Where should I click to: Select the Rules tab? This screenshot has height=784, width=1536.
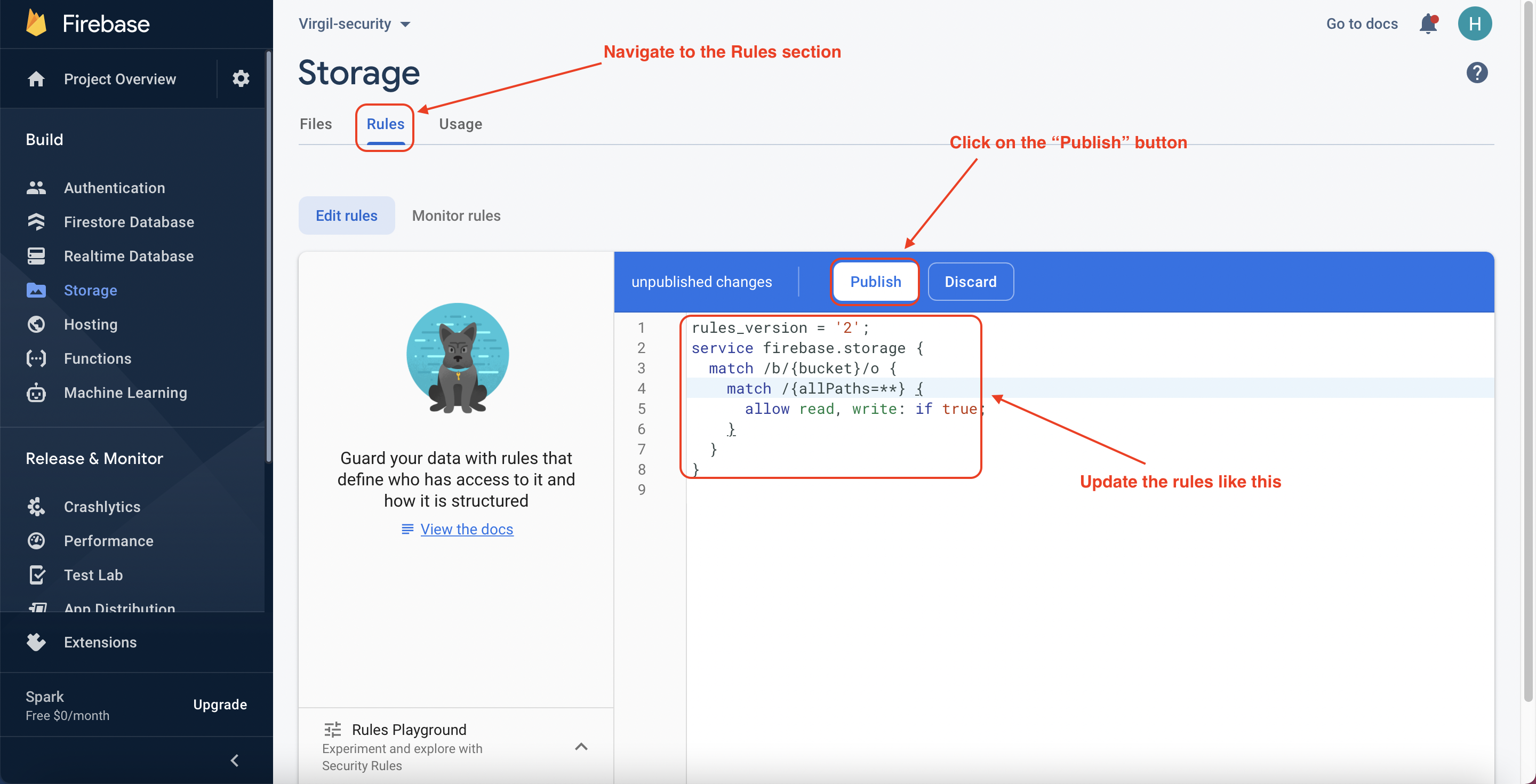[x=385, y=124]
